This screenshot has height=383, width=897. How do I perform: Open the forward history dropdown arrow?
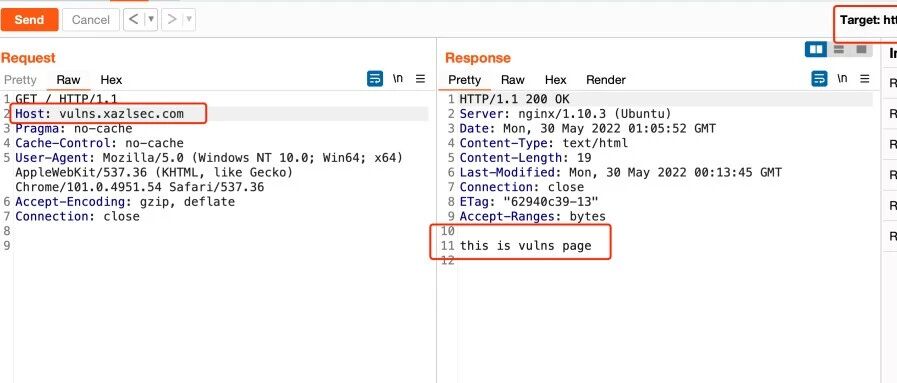click(189, 20)
